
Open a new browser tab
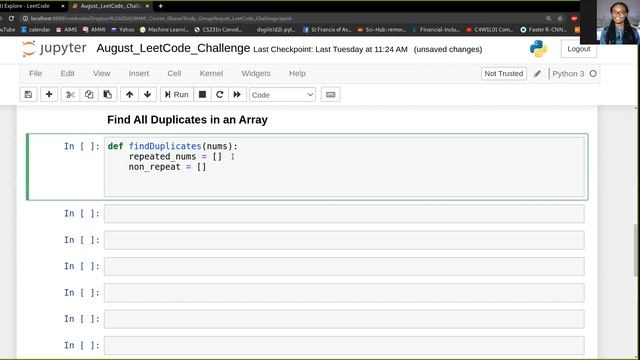160,6
